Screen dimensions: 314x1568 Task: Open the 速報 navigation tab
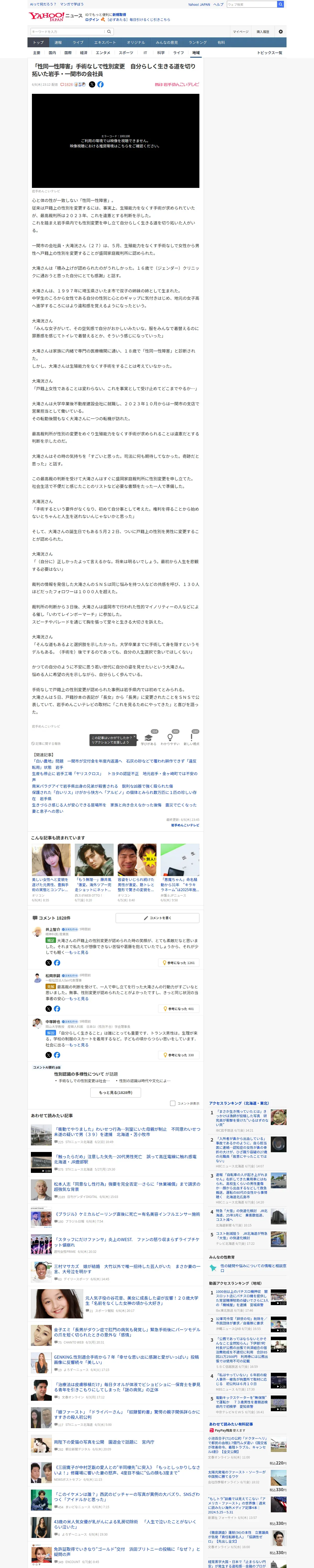[58, 43]
